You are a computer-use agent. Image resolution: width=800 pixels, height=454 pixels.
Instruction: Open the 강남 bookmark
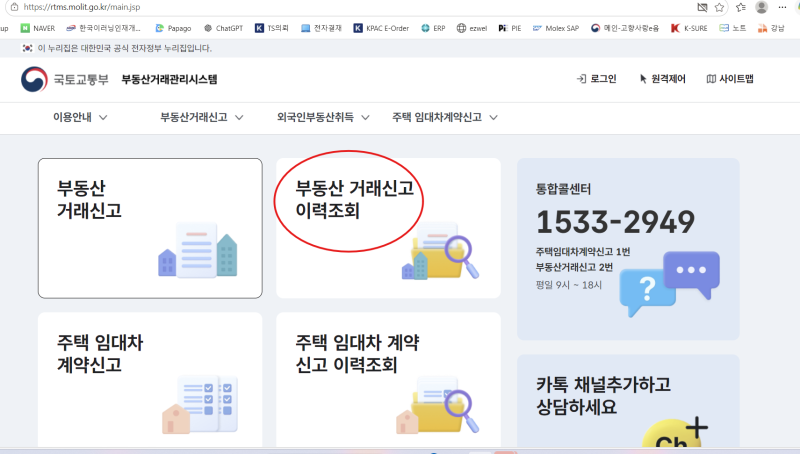point(771,28)
